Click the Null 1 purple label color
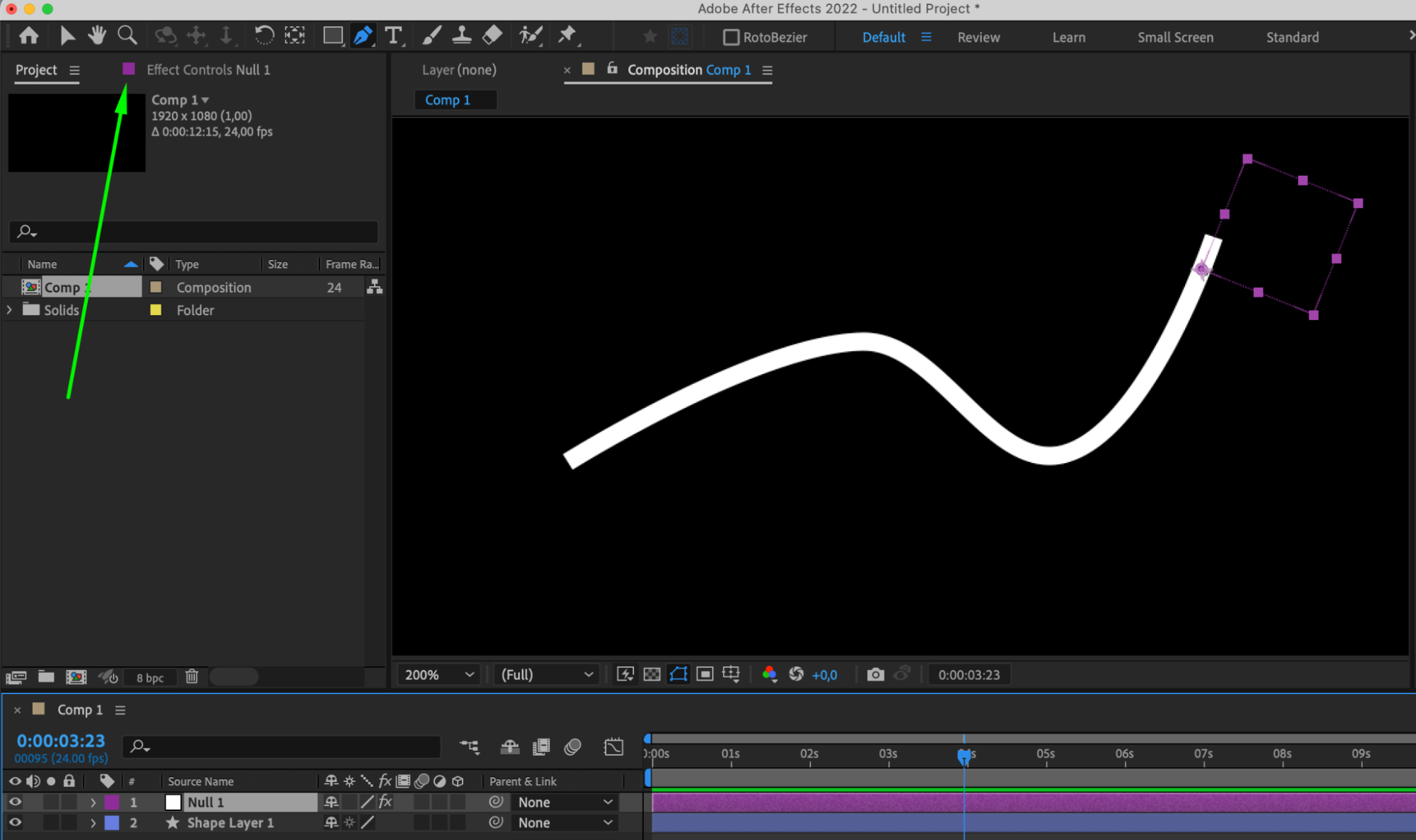The height and width of the screenshot is (840, 1416). 112,802
